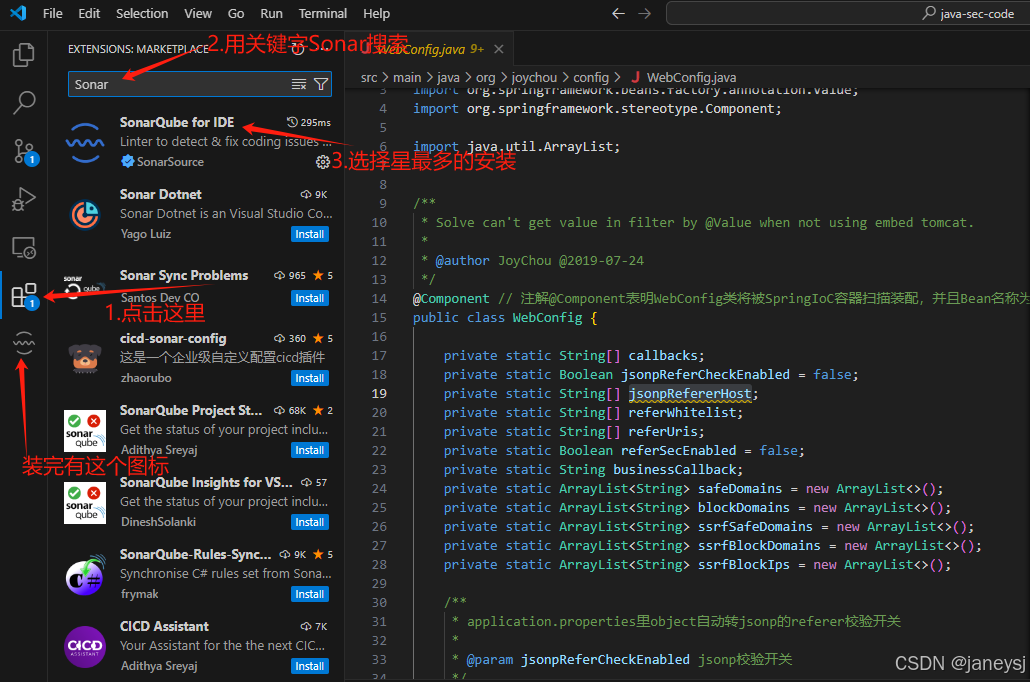The width and height of the screenshot is (1030, 682).
Task: Click the callbacks field on line 17
Action: click(x=663, y=355)
